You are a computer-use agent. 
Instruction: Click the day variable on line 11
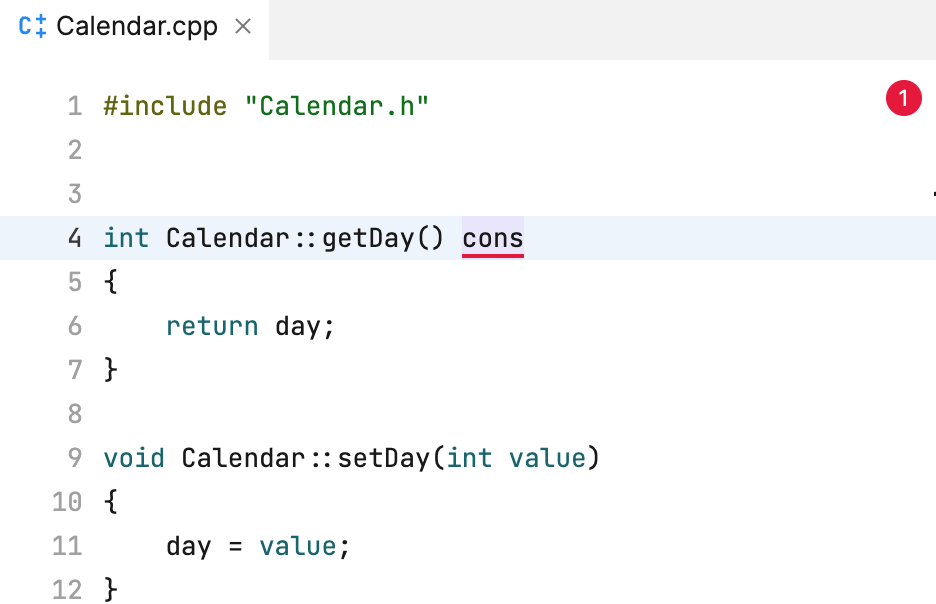pyautogui.click(x=189, y=546)
